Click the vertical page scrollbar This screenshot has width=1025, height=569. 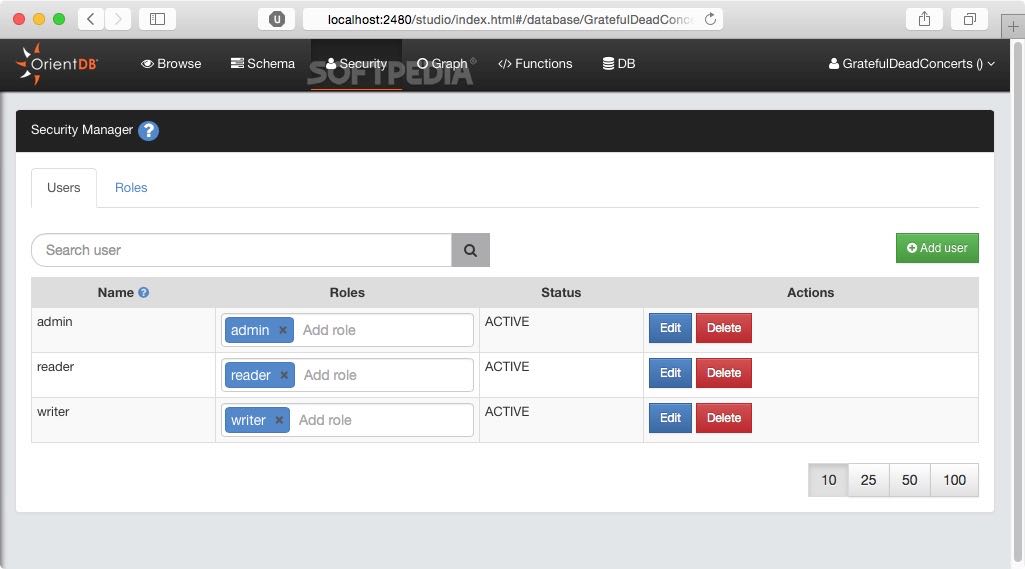[1017, 301]
